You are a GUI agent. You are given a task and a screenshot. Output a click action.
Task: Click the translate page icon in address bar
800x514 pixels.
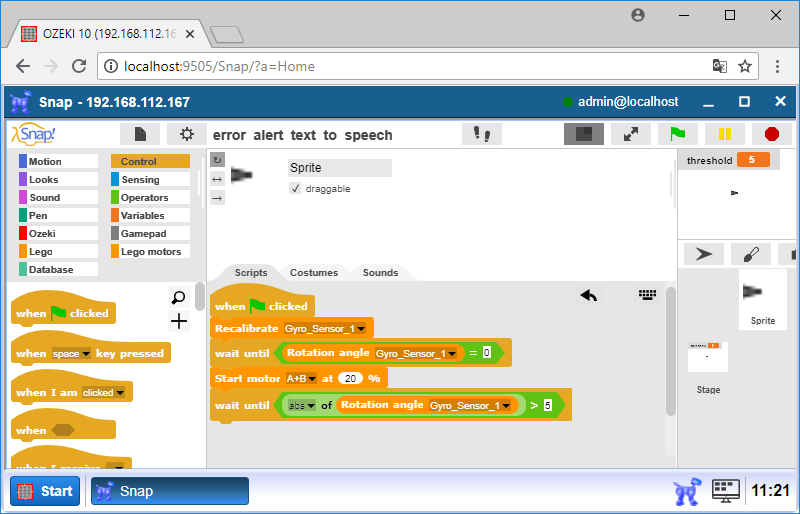pos(719,66)
